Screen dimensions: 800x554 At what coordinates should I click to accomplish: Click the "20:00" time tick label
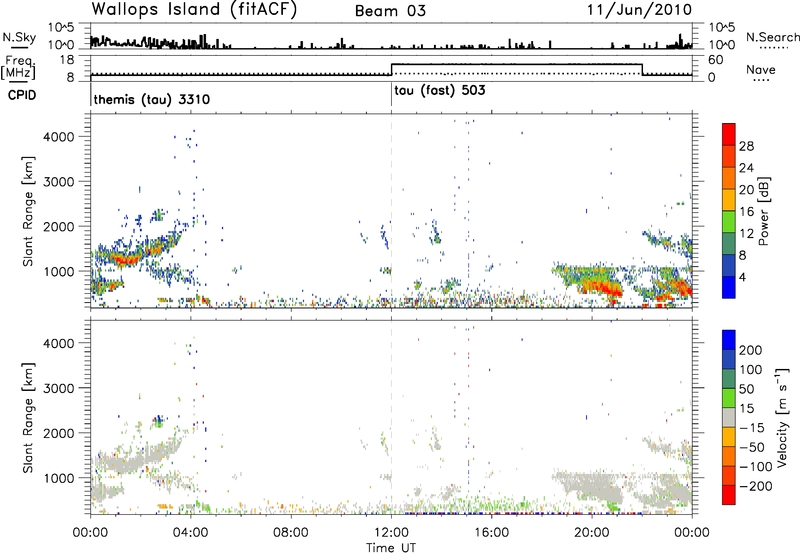coord(591,533)
